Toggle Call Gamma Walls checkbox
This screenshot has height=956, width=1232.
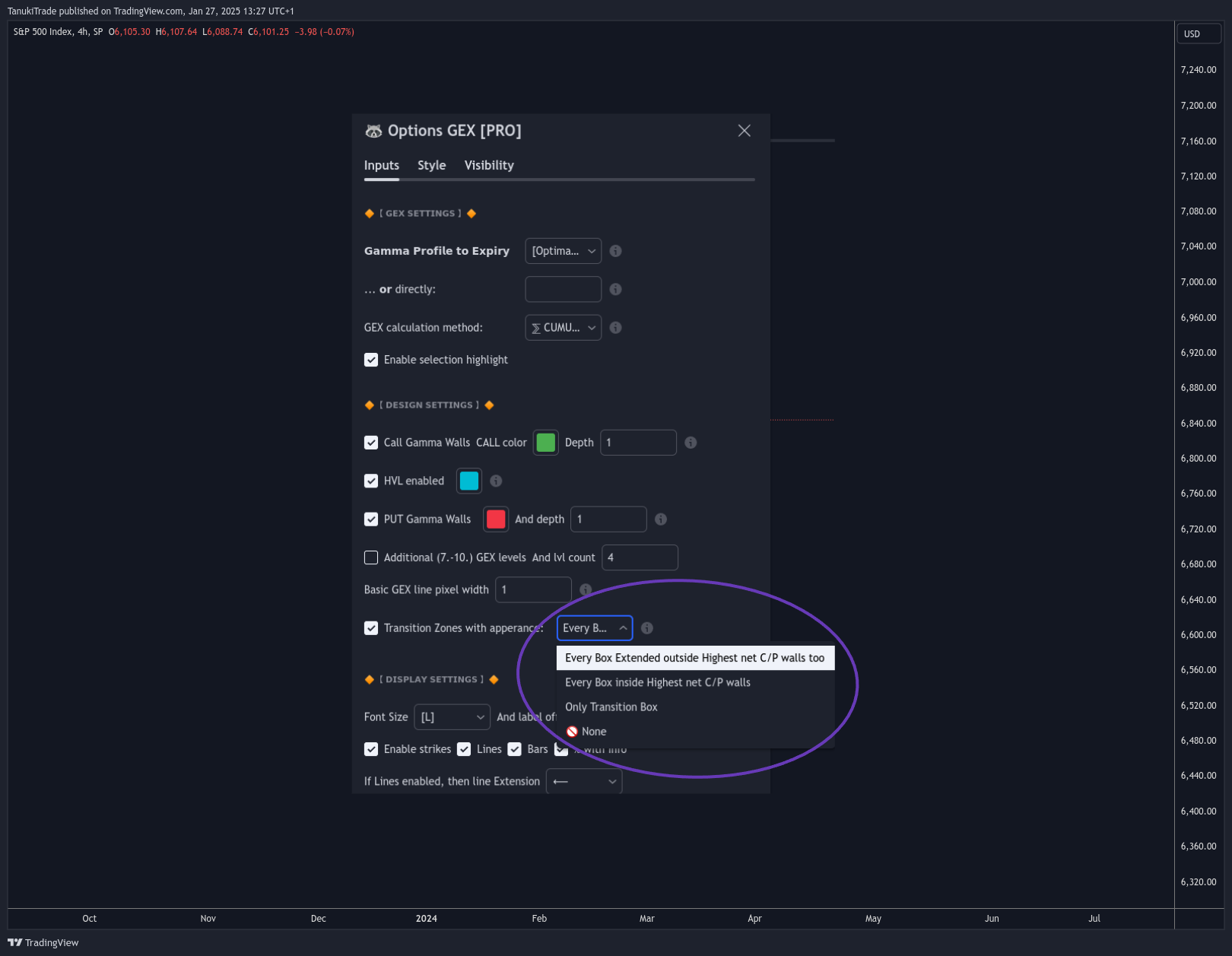coord(371,443)
